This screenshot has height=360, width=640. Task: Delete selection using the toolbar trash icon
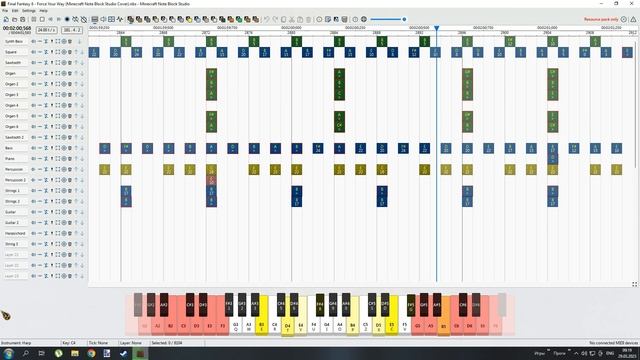(x=309, y=19)
